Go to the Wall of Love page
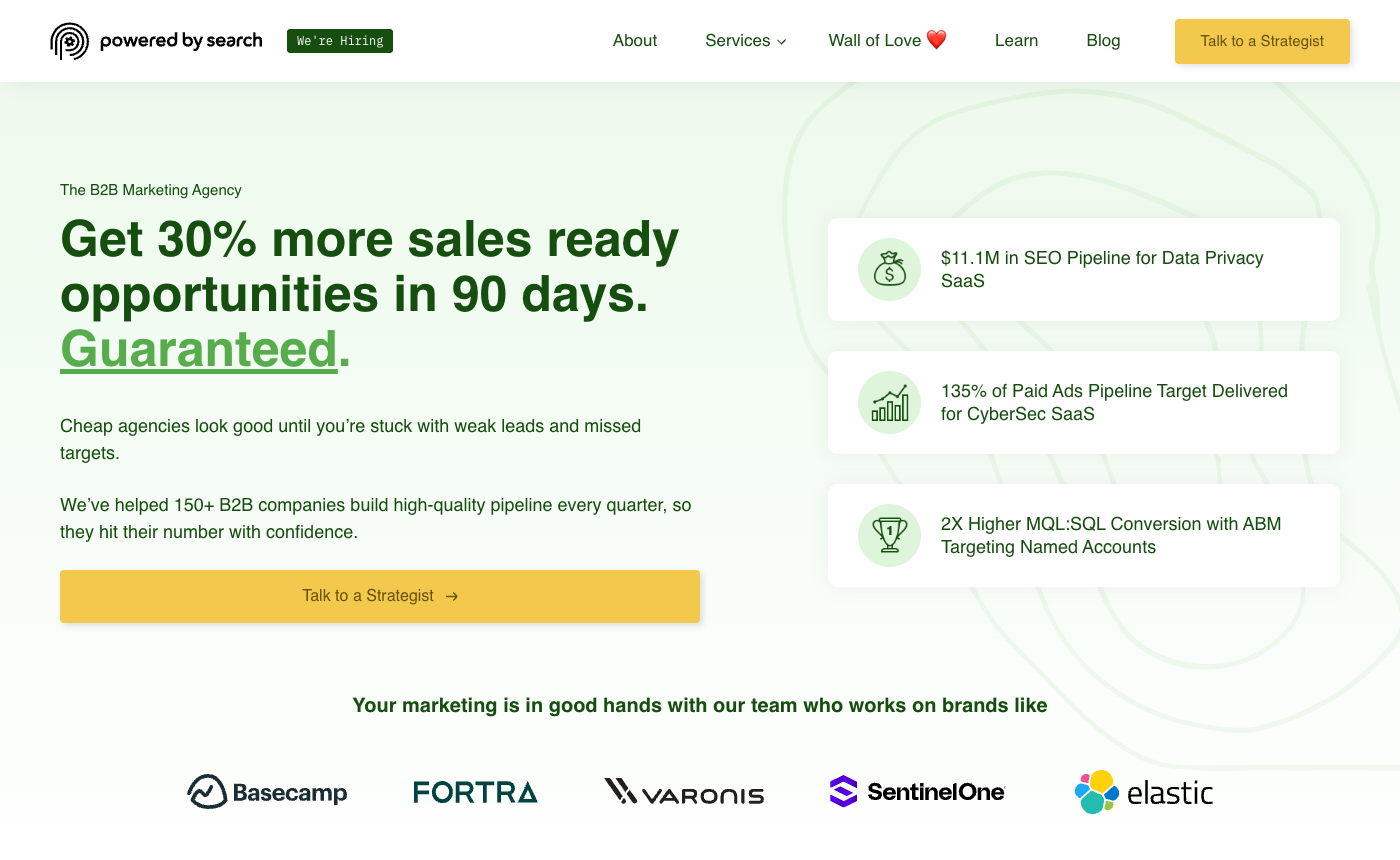This screenshot has height=860, width=1400. [887, 41]
